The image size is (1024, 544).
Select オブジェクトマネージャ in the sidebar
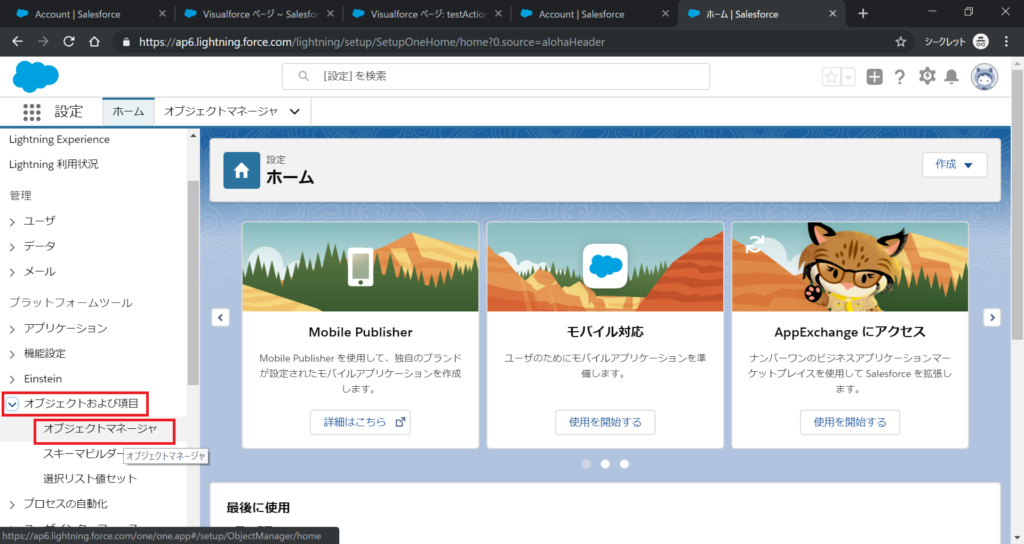point(100,429)
